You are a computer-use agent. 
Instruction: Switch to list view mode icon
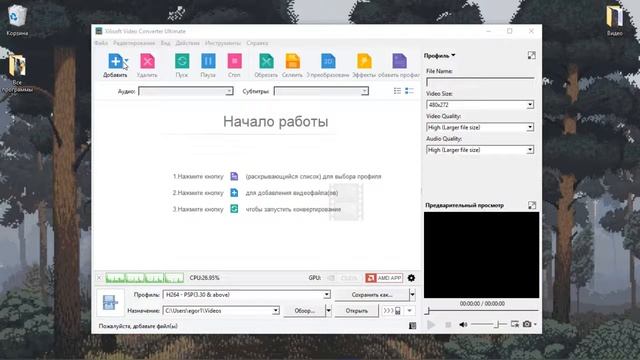pyautogui.click(x=397, y=91)
